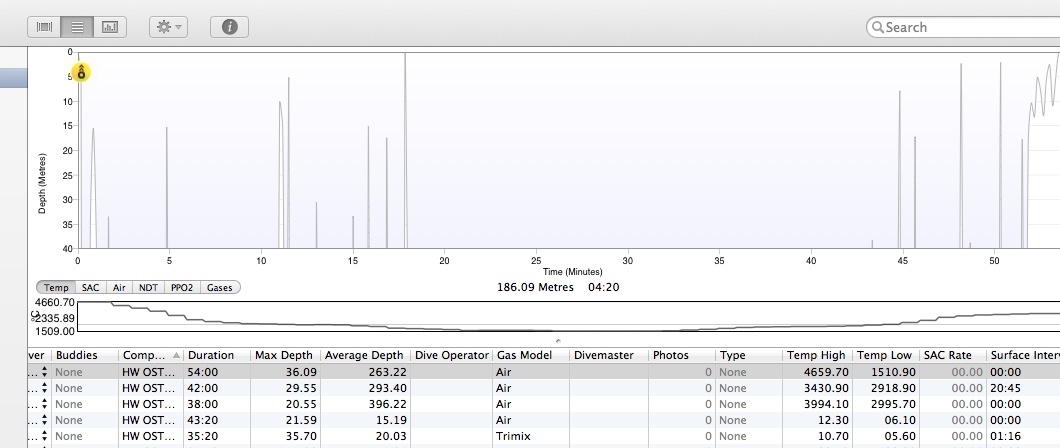Click the yellow ascent warning marker
Image resolution: width=1060 pixels, height=448 pixels.
82,72
